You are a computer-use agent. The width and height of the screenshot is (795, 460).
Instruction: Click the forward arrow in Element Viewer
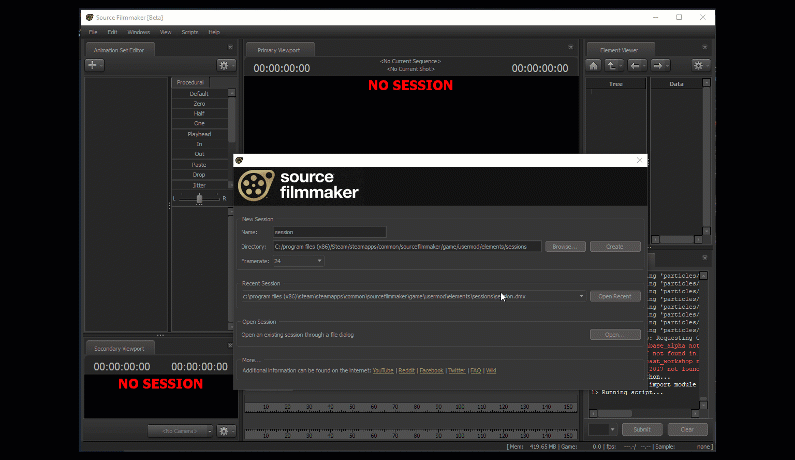pos(660,65)
